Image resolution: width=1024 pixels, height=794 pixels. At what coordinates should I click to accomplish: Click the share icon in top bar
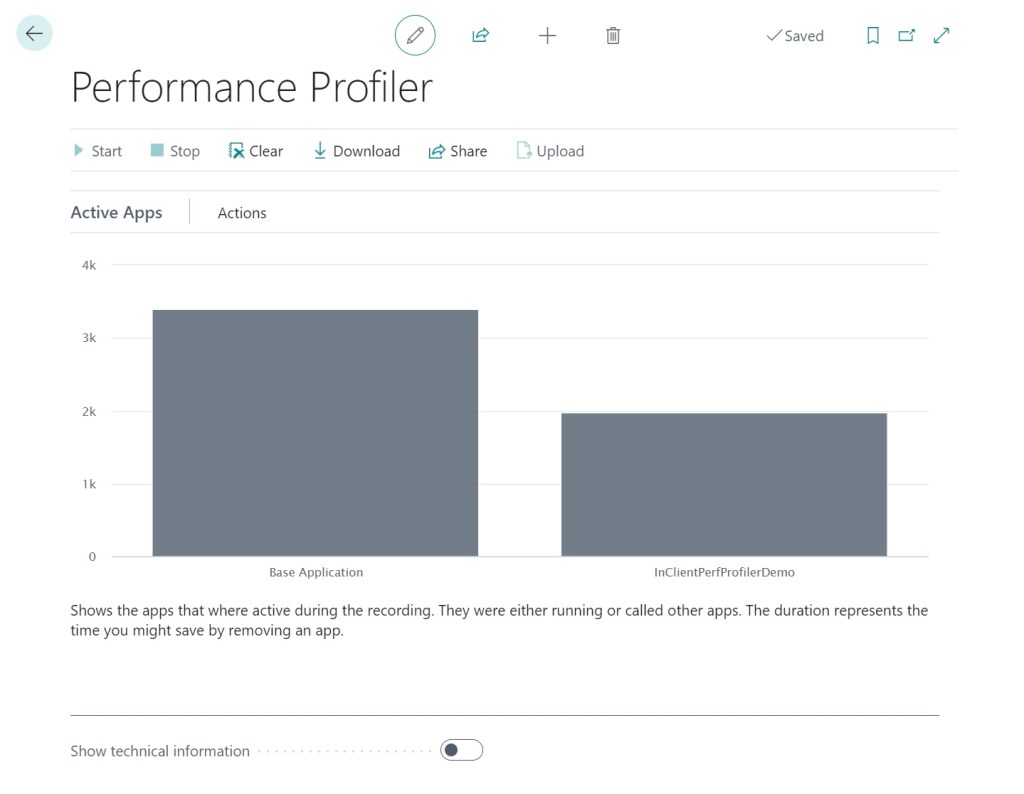481,36
